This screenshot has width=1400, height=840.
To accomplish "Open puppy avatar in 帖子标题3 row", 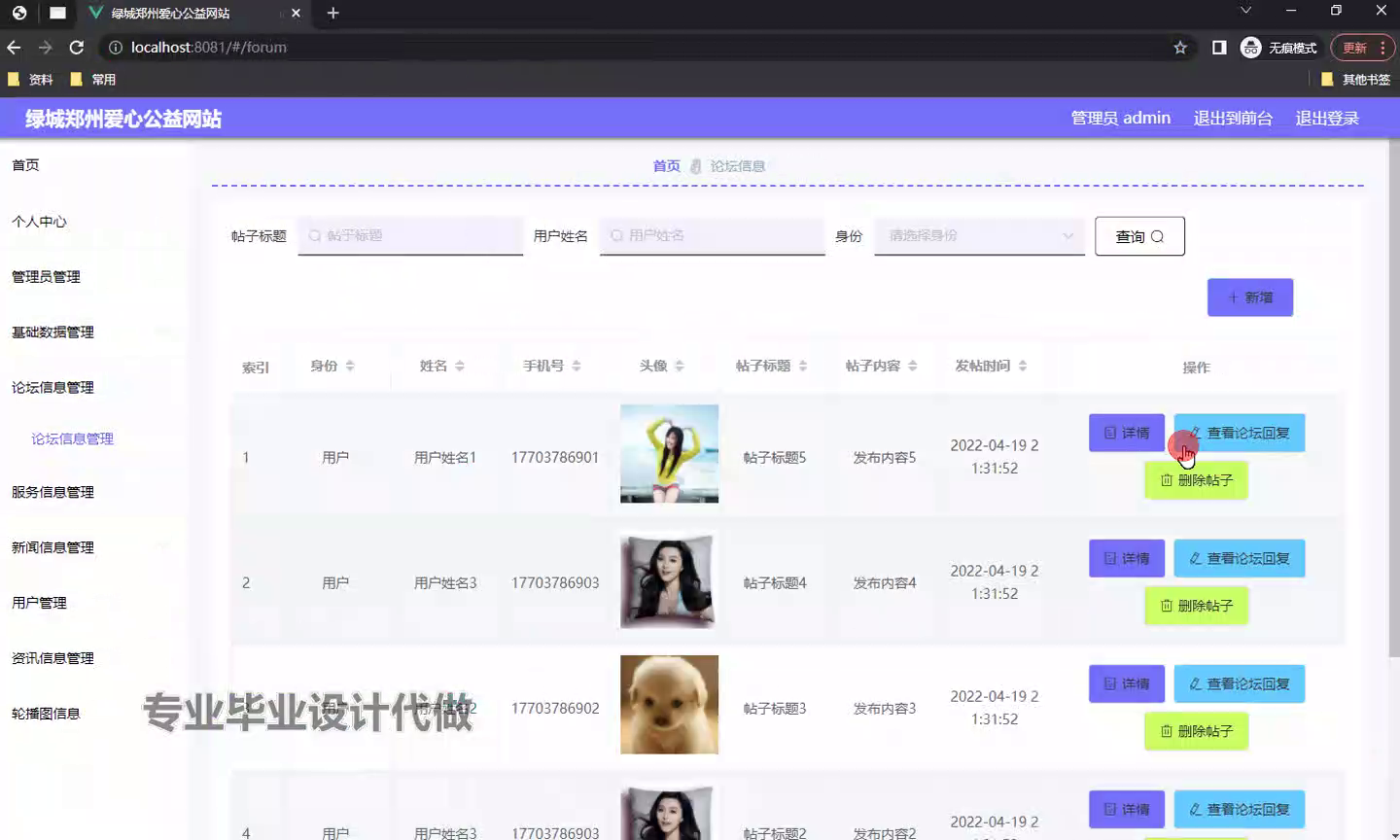I will click(669, 705).
